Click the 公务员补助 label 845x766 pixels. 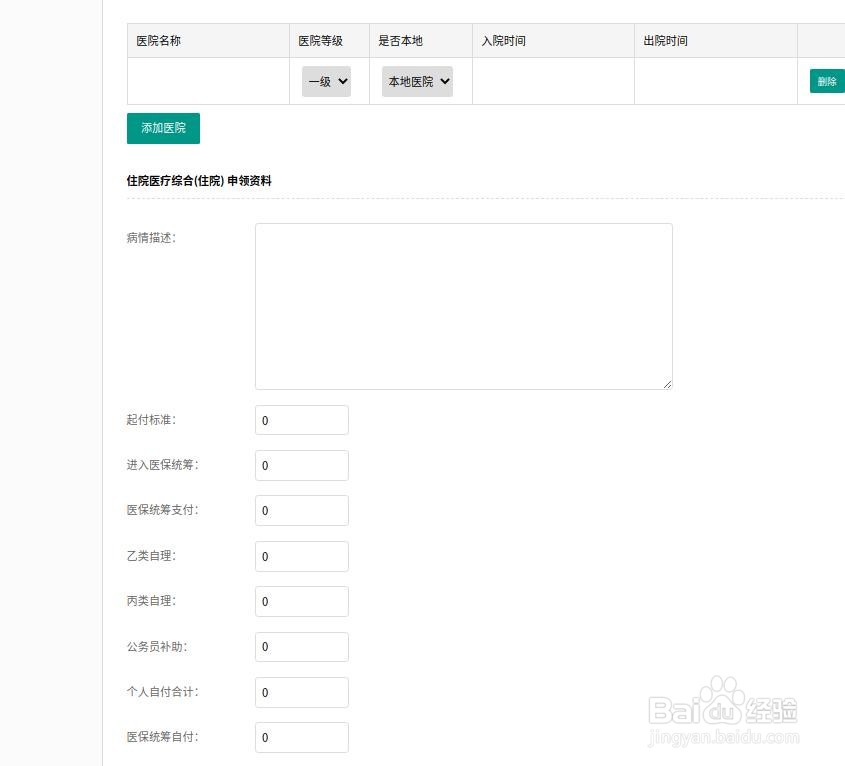point(157,646)
